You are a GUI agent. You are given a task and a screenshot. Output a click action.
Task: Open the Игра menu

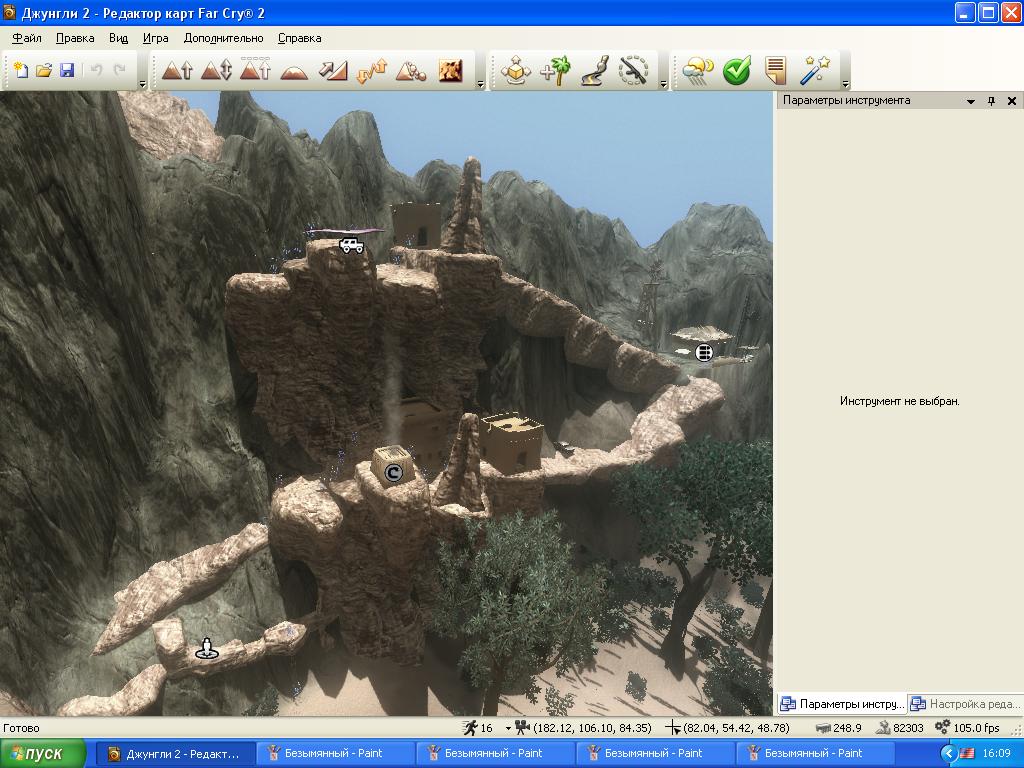[x=155, y=38]
